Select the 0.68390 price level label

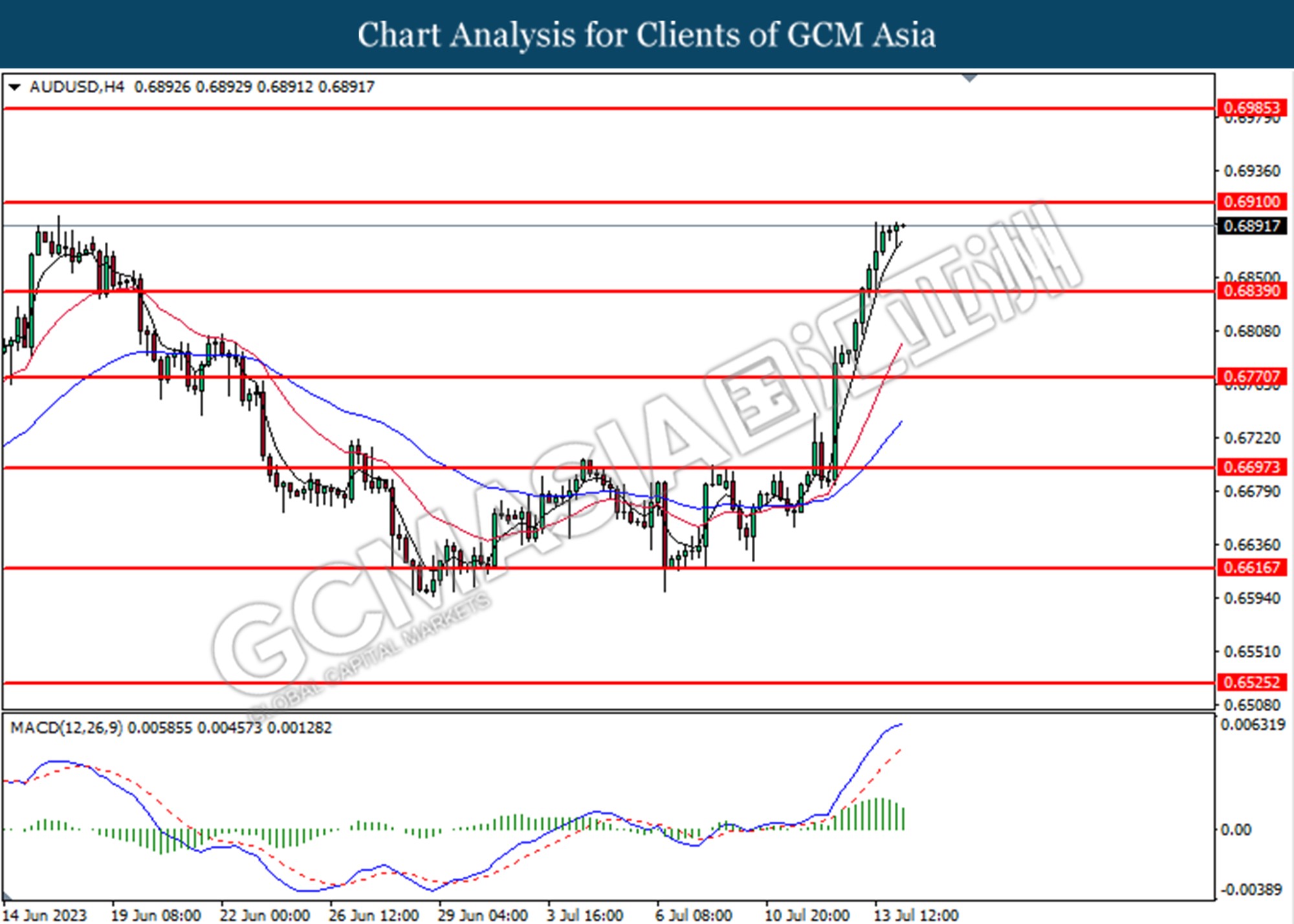[1252, 291]
